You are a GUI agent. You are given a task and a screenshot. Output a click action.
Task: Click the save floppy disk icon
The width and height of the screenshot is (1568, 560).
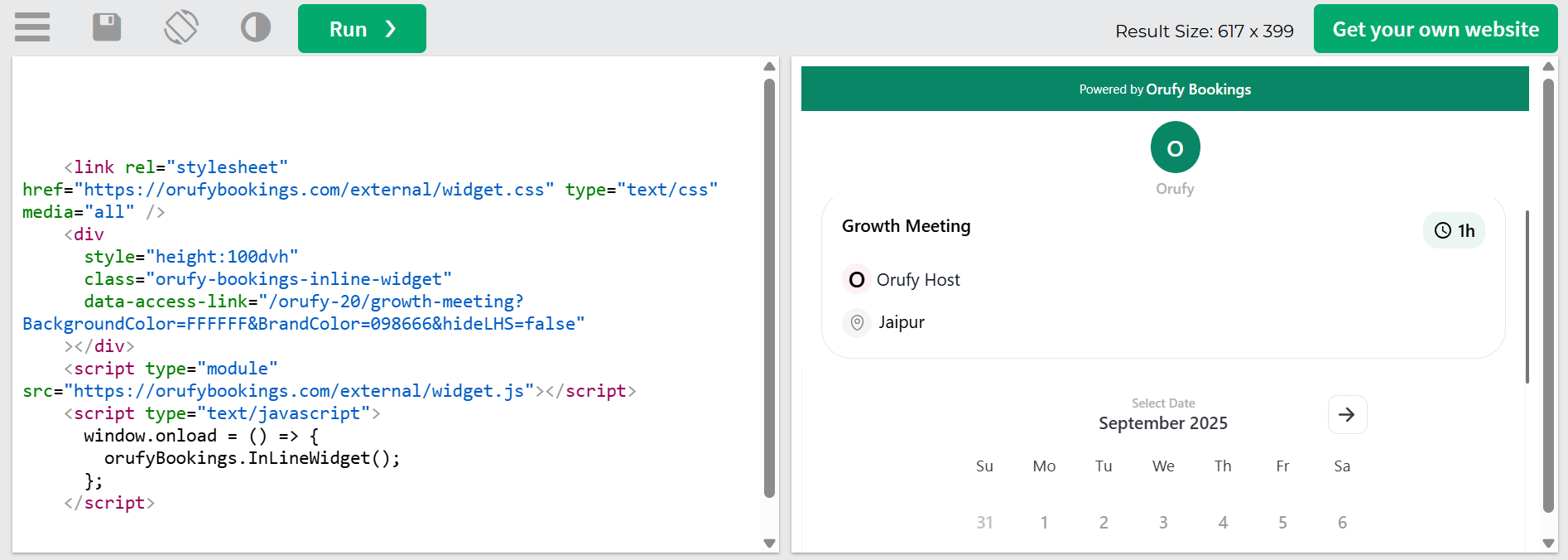tap(107, 27)
